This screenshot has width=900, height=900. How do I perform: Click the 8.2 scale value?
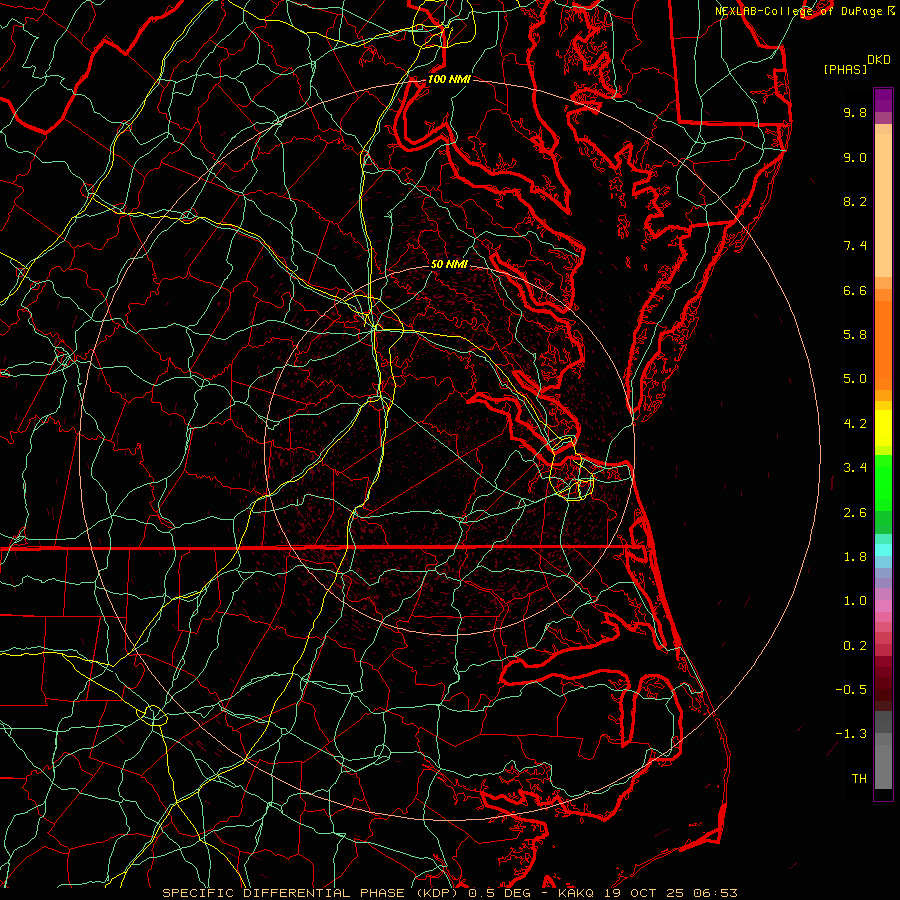click(855, 201)
